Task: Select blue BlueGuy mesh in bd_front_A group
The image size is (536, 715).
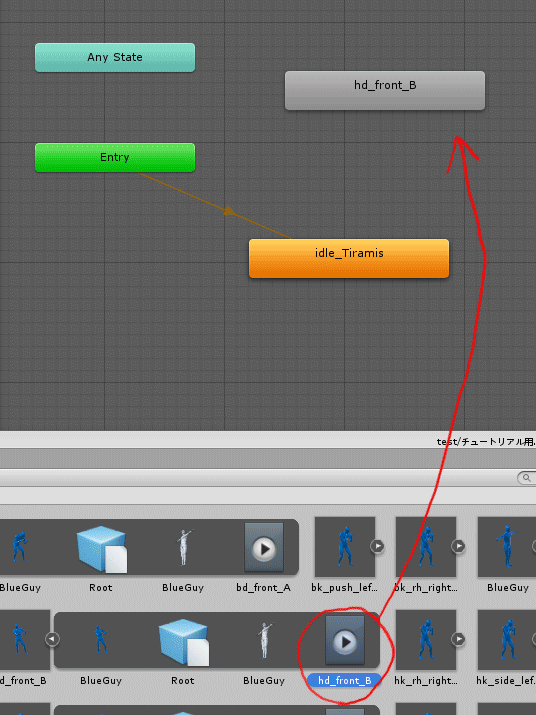Action: pos(20,546)
